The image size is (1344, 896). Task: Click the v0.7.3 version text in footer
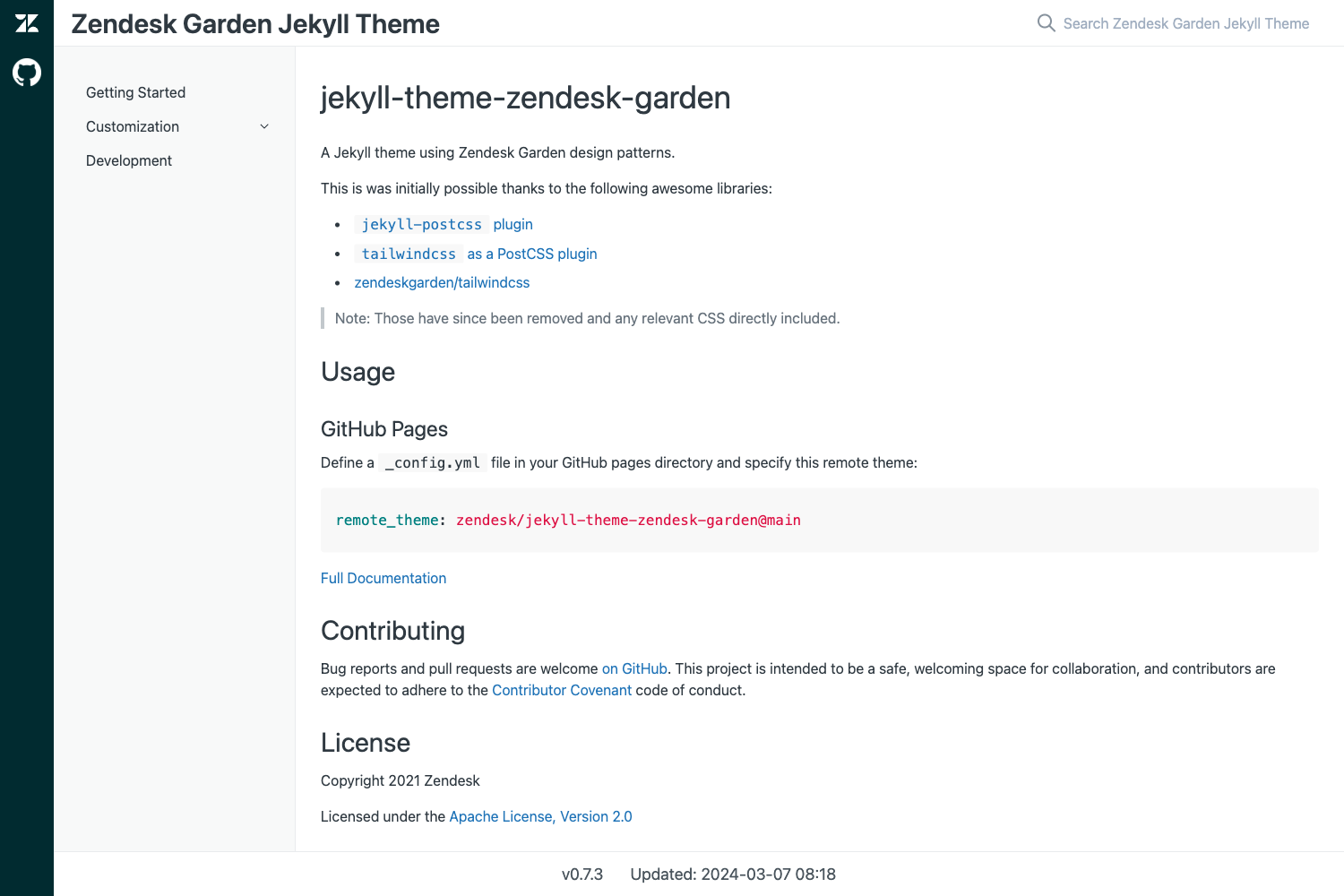click(582, 874)
